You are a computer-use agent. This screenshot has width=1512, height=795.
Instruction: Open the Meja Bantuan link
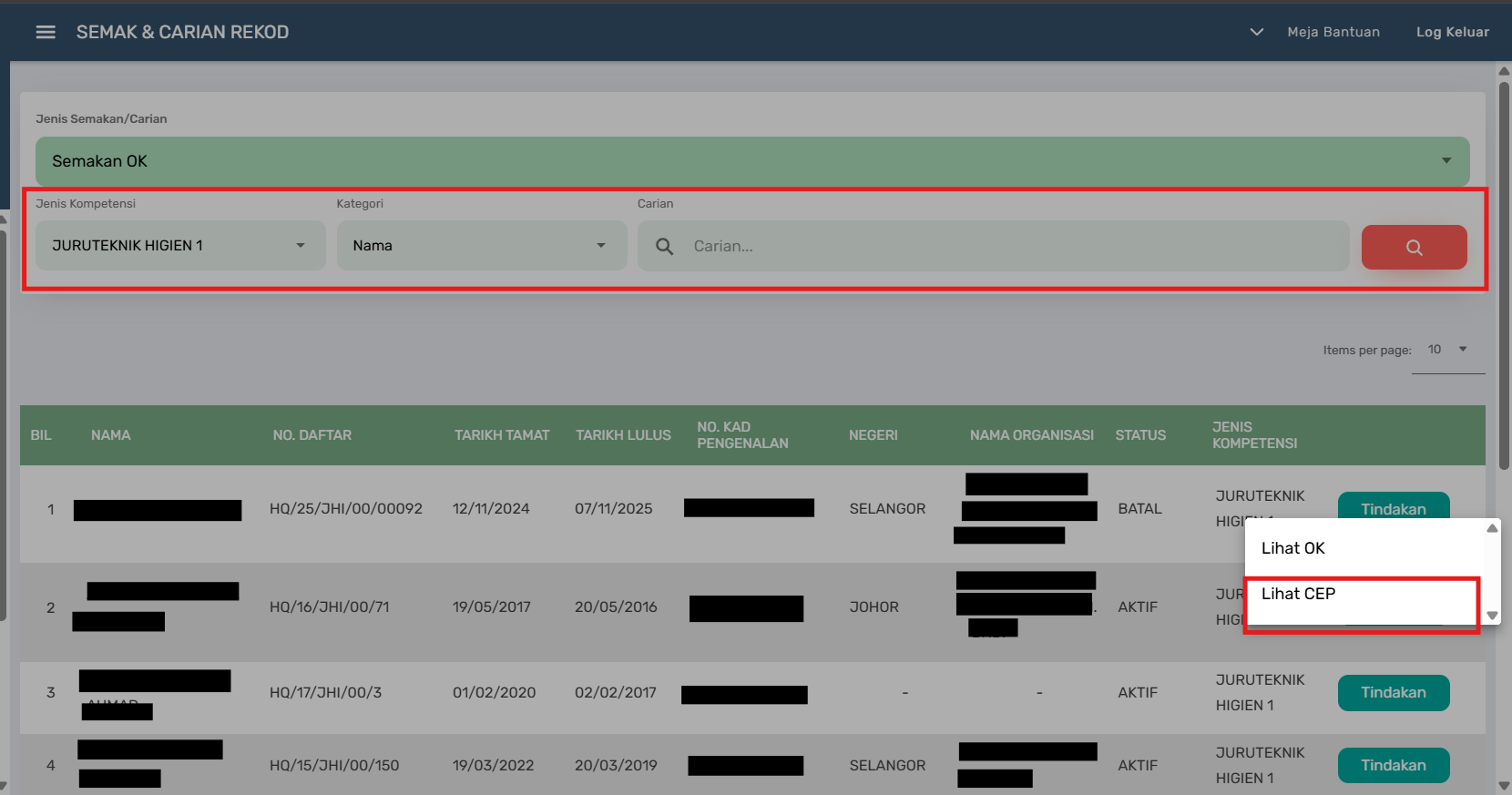[1333, 32]
